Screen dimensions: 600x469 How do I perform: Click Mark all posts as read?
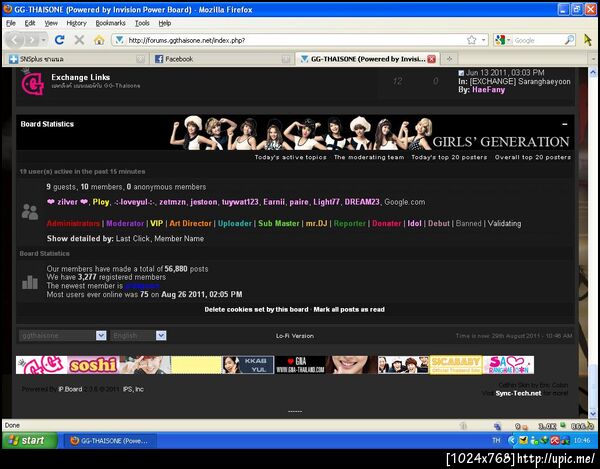(349, 309)
